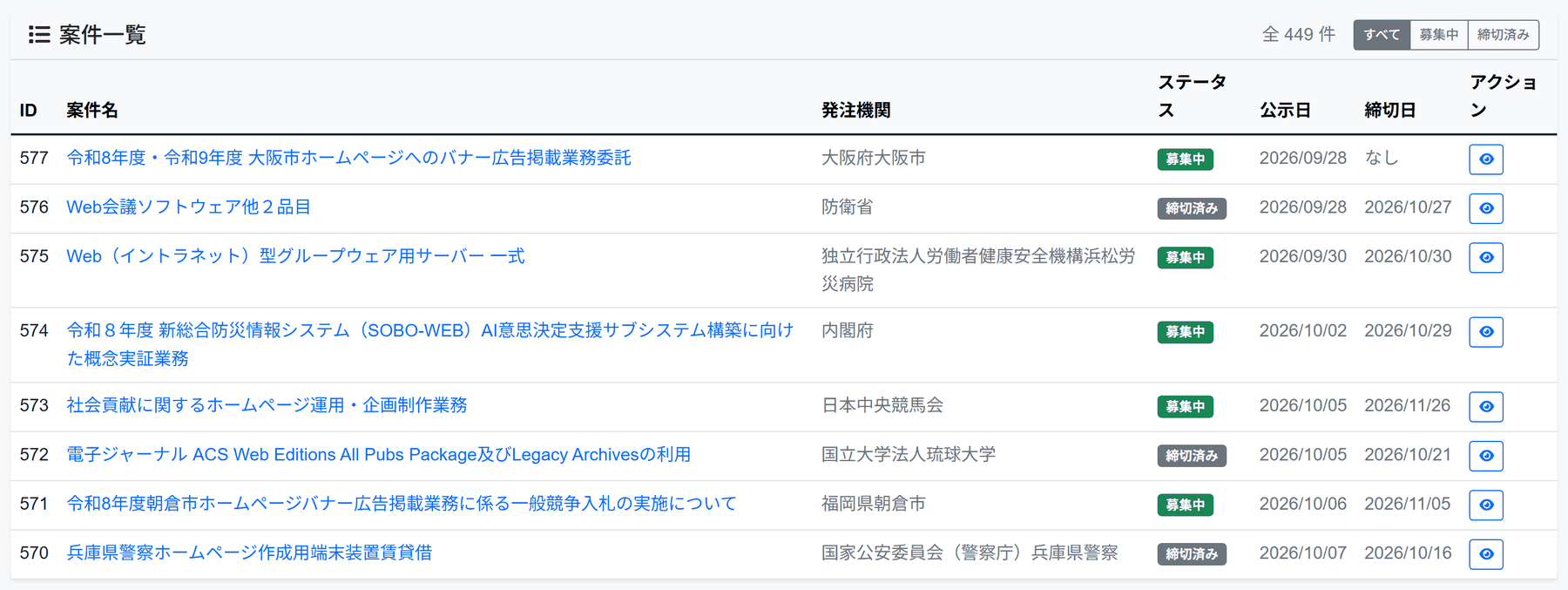Open the 兵庫県警察ホームページ作成用端末装置賃貸借 link
This screenshot has height=590, width=1568.
249,553
